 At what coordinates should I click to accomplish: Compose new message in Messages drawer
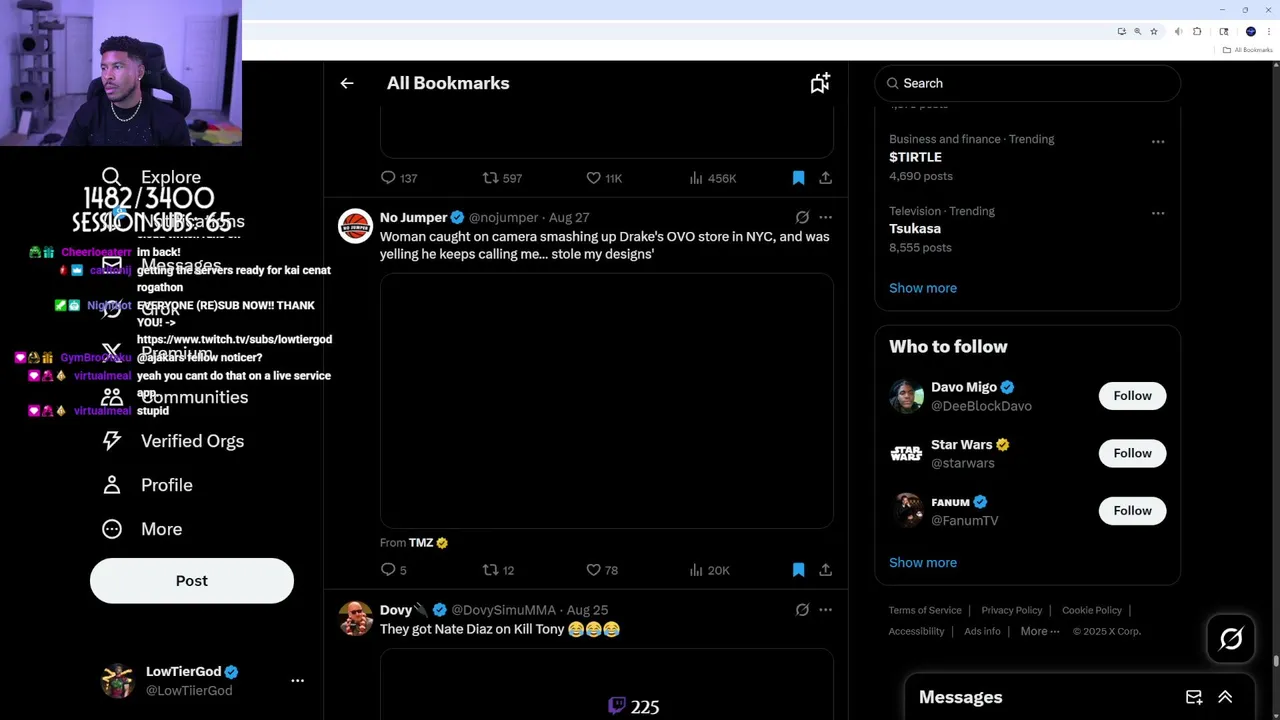(1194, 697)
